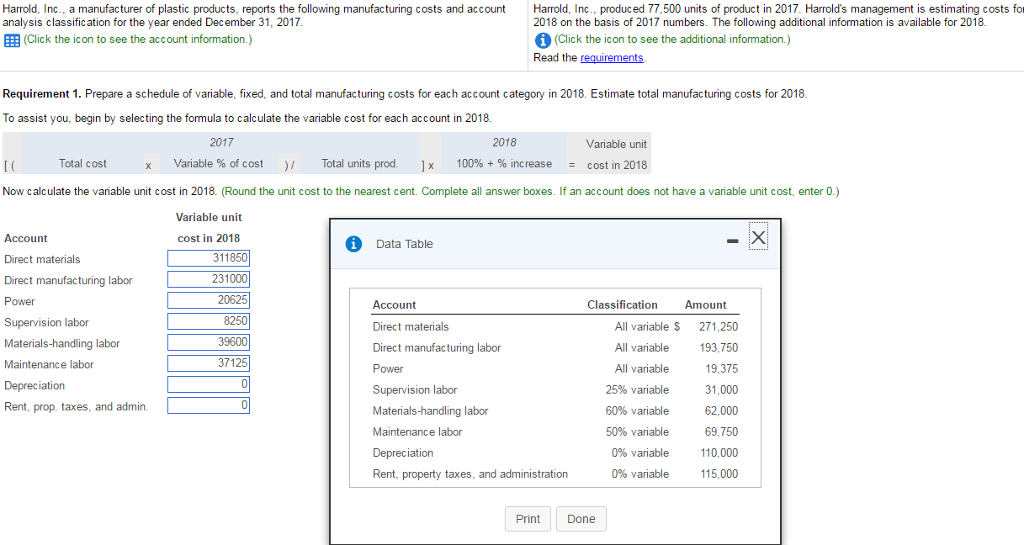The image size is (1024, 545).
Task: Click the 'Amount' column header
Action: pos(705,305)
